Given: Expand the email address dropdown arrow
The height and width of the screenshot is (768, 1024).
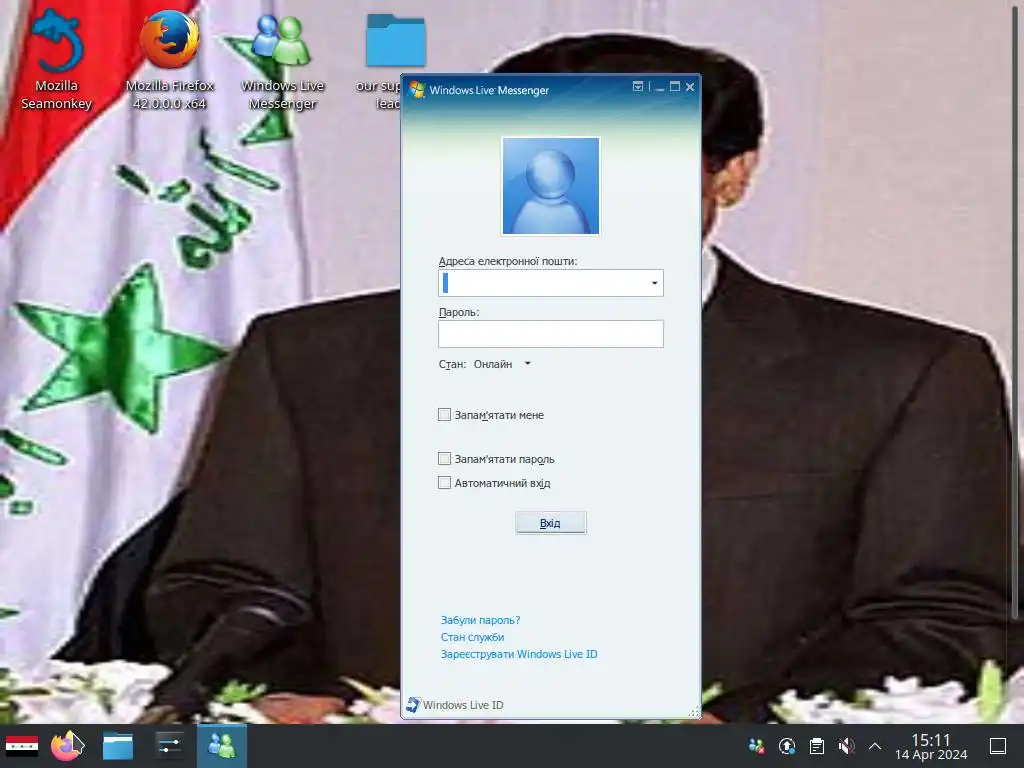Looking at the screenshot, I should [x=654, y=283].
